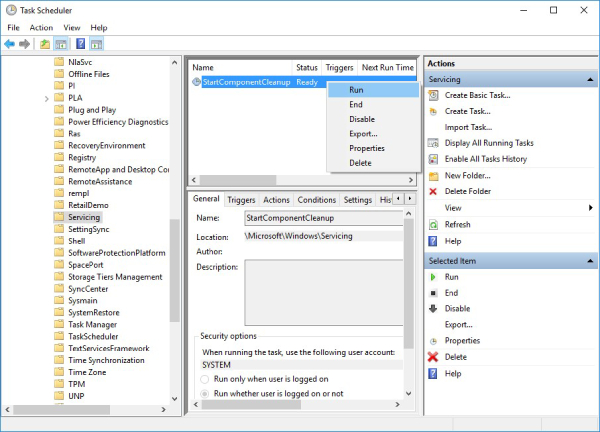
Task: Choose Run from the context menu
Action: coord(356,90)
